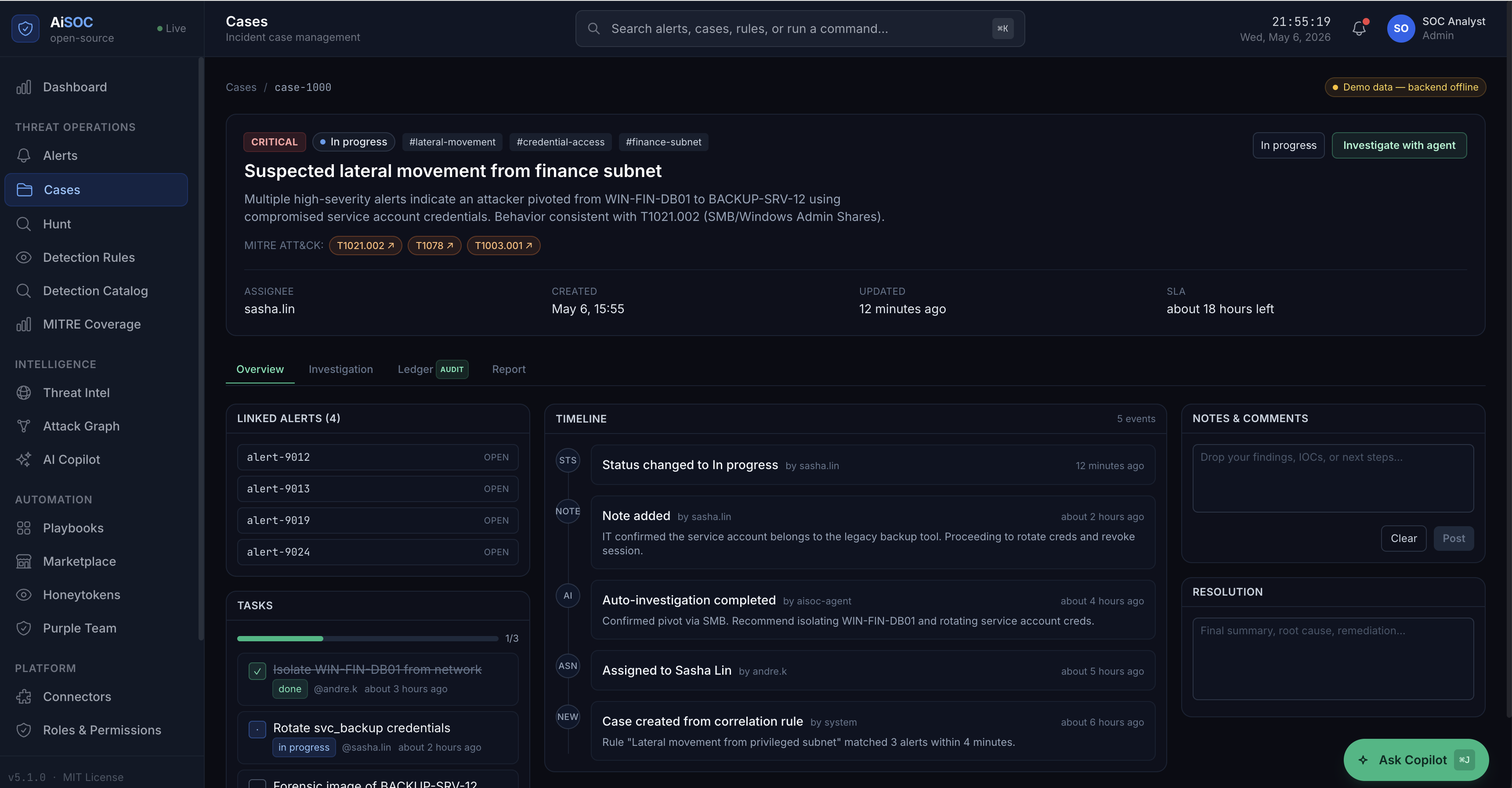Click the Detection Catalog search icon
The height and width of the screenshot is (788, 1512).
(x=23, y=291)
